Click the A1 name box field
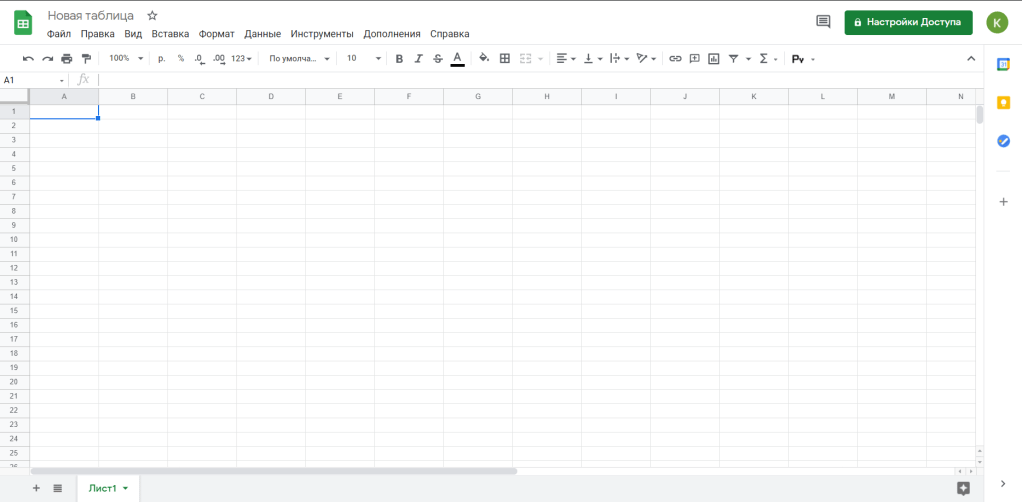This screenshot has height=502, width=1022. point(30,80)
